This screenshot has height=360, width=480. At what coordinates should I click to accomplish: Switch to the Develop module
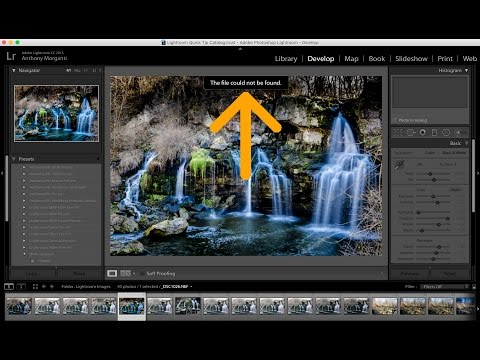321,59
